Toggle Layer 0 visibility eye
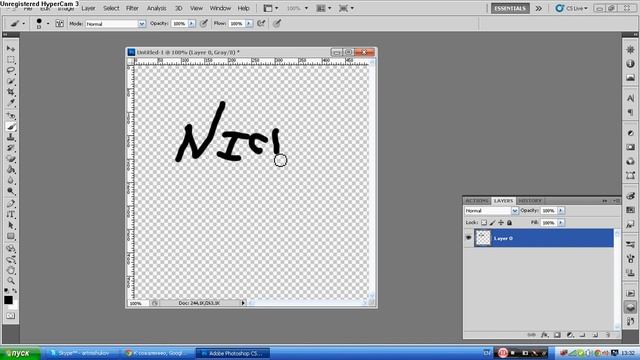The height and width of the screenshot is (360, 640). click(x=469, y=238)
